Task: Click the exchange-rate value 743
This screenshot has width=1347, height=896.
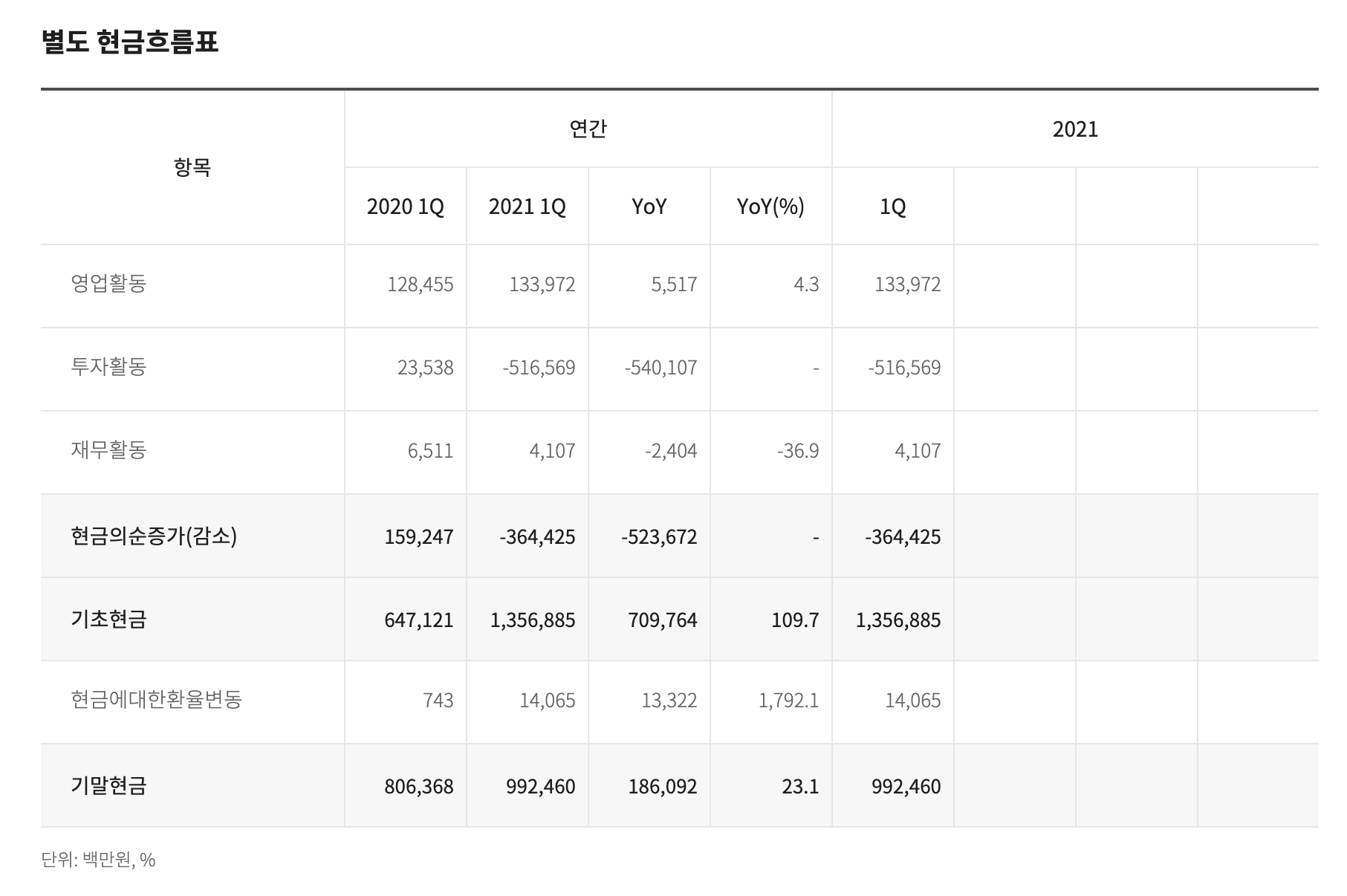Action: click(x=438, y=701)
